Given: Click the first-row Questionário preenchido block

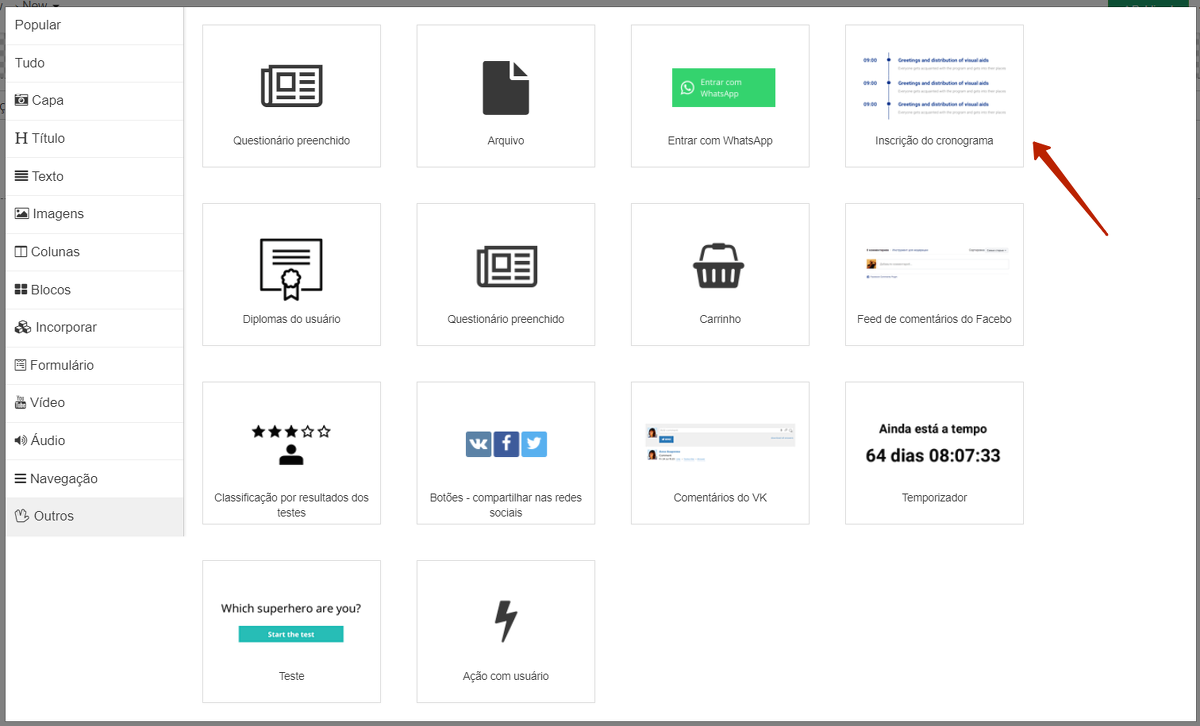Looking at the screenshot, I should click(291, 96).
